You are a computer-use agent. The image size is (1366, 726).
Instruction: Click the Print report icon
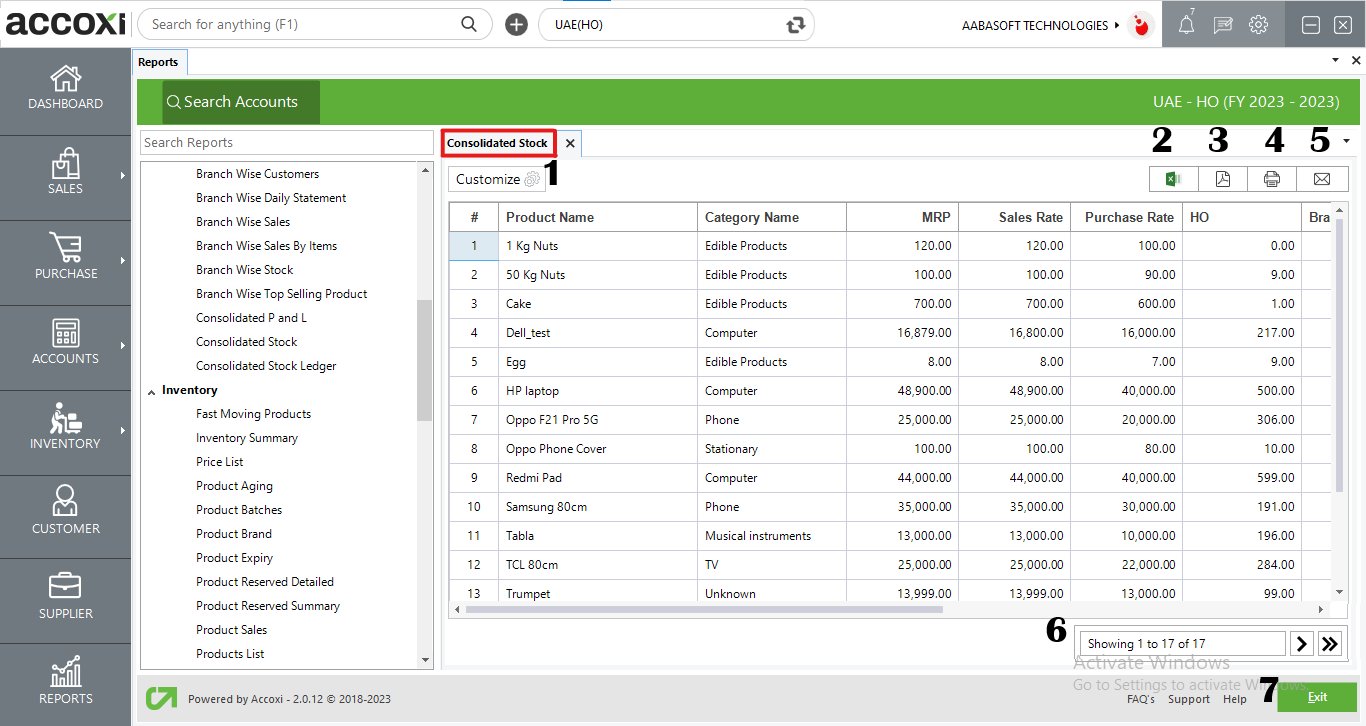click(1272, 179)
